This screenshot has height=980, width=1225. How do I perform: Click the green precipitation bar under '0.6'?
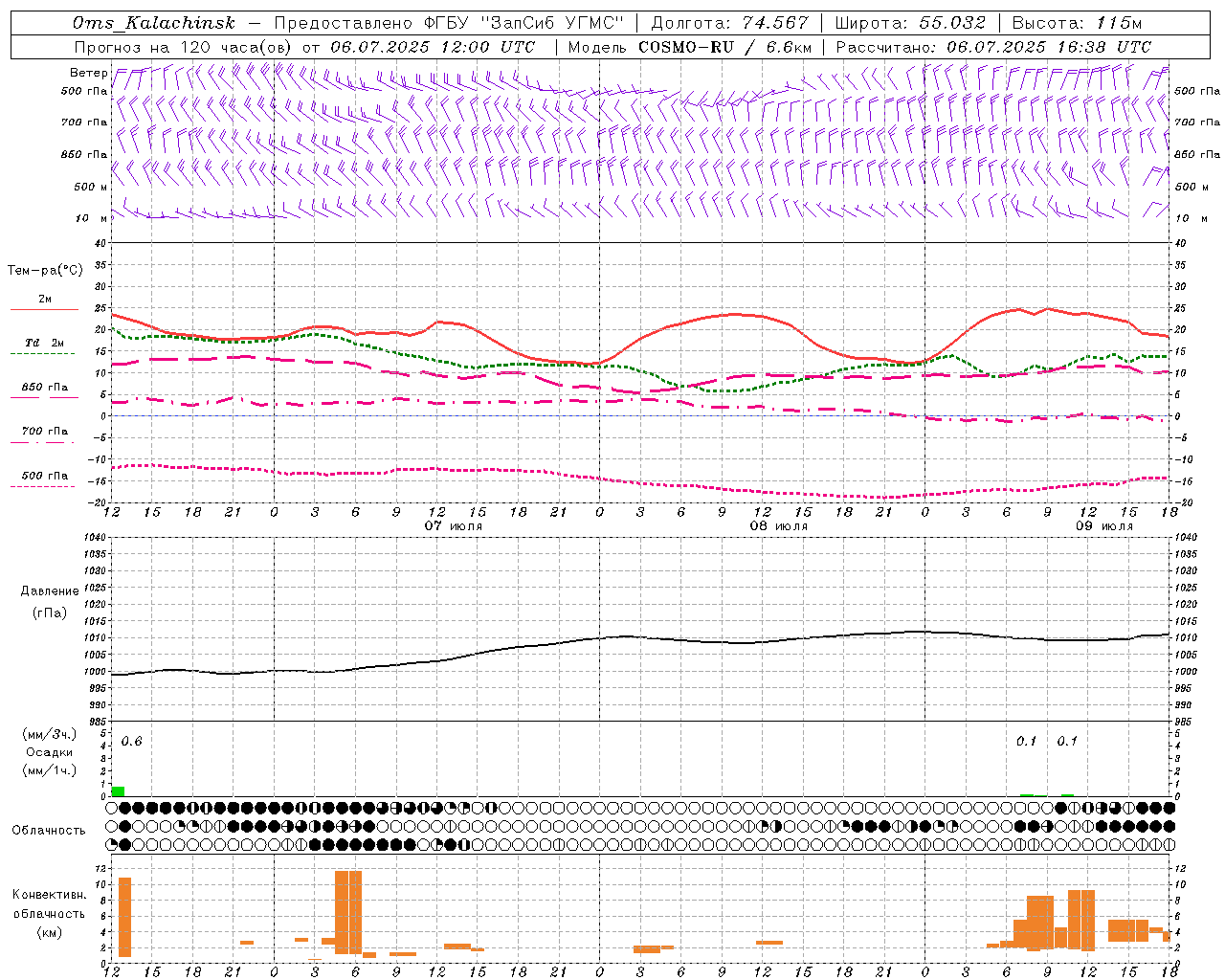[119, 791]
